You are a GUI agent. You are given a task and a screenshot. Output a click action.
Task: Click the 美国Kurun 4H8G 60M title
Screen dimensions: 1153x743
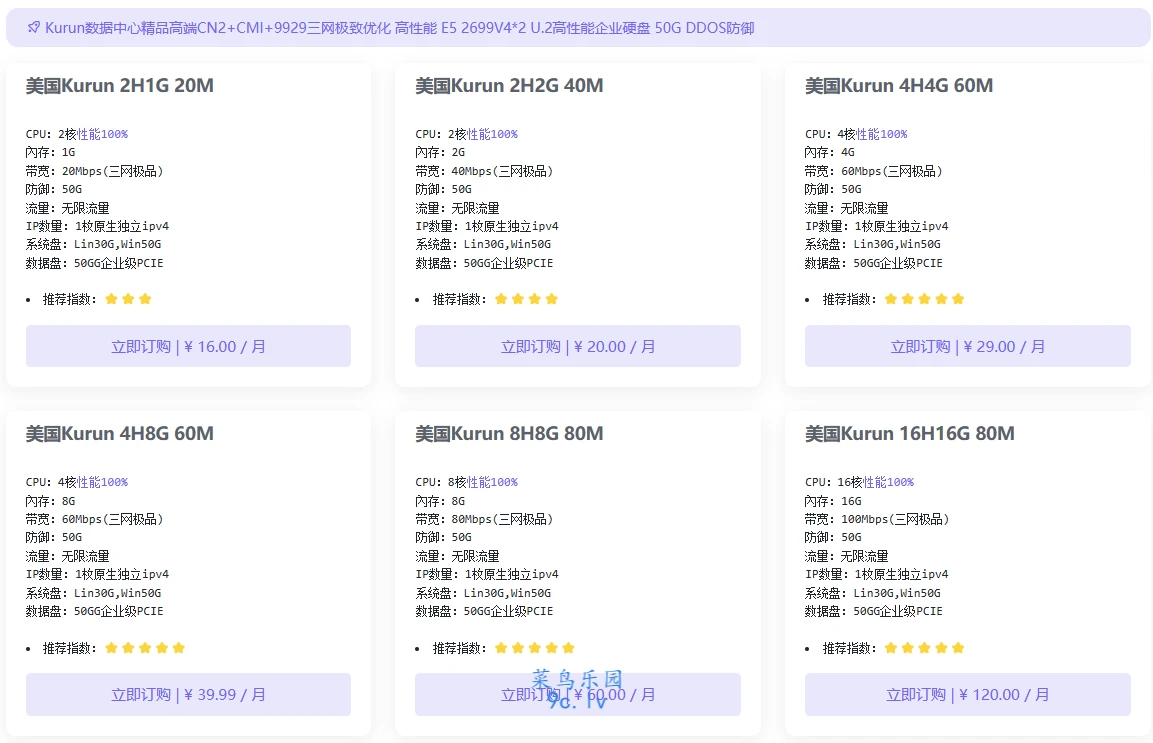[120, 433]
